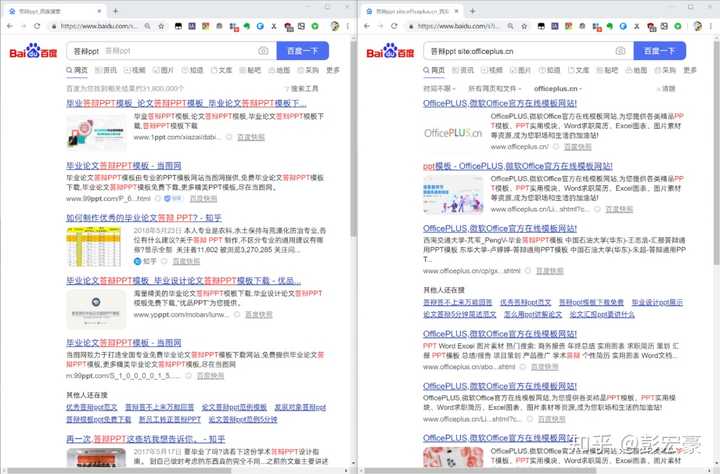Image resolution: width=720 pixels, height=474 pixels.
Task: Click 清除 to clear filters in right window
Action: tap(666, 88)
